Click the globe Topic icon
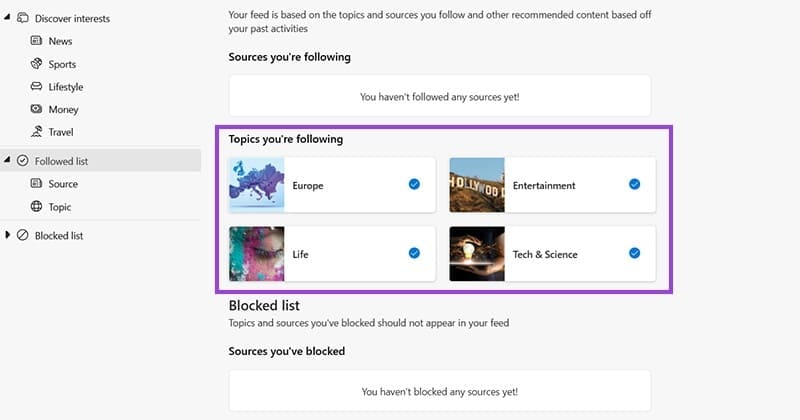 point(37,207)
